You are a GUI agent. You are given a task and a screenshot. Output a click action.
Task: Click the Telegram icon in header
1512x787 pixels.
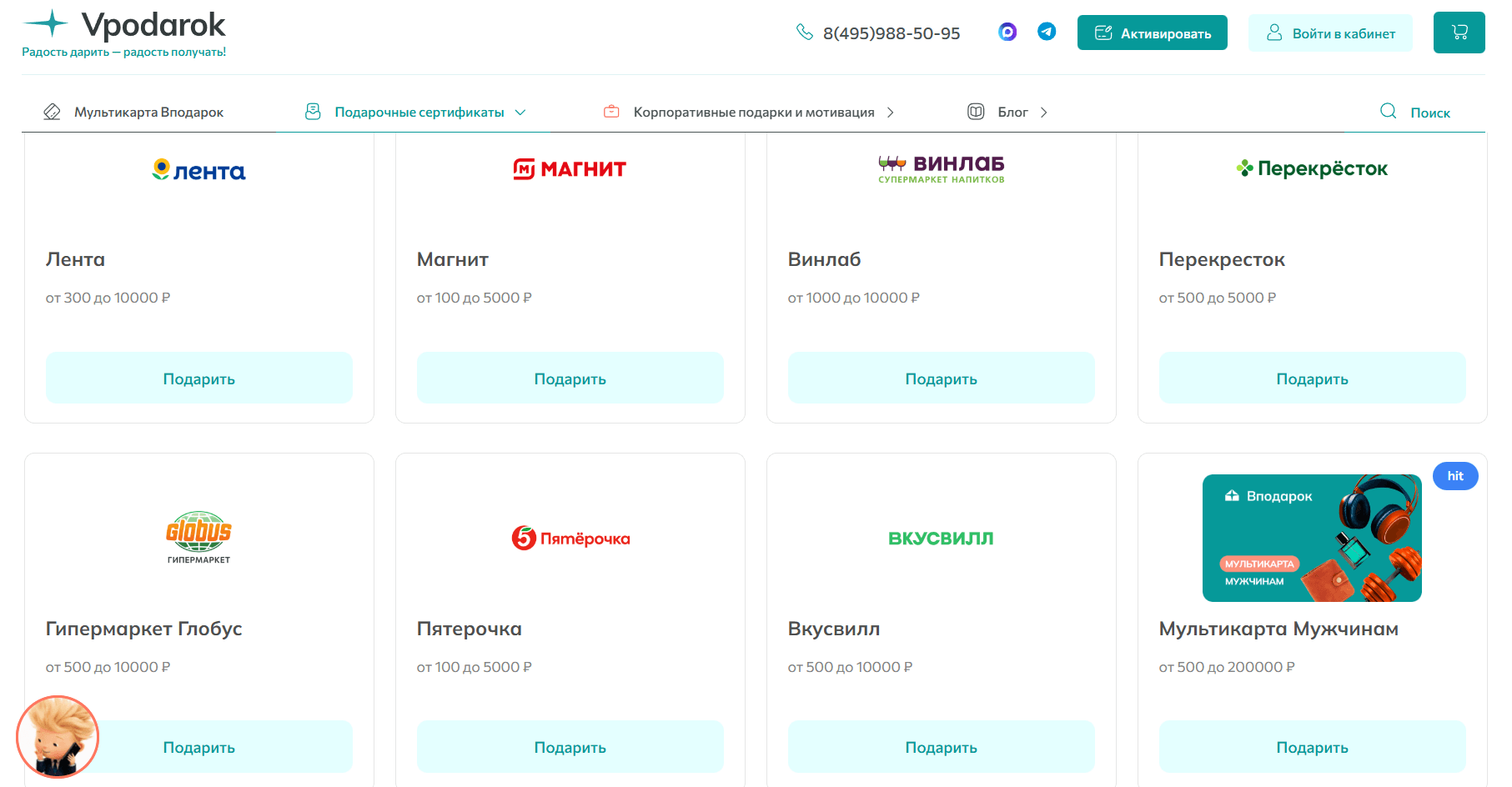[1047, 32]
